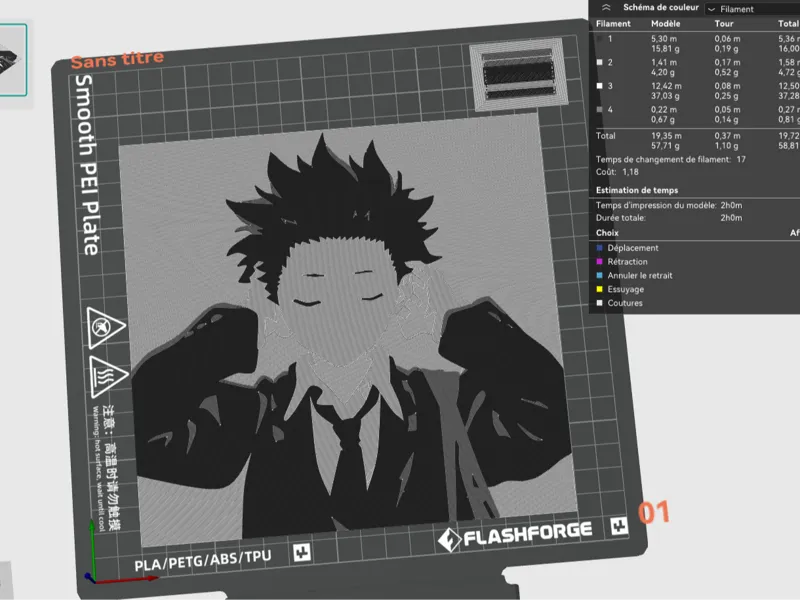Click the 'Schéma de couleur' label
The height and width of the screenshot is (600, 800).
pos(661,8)
